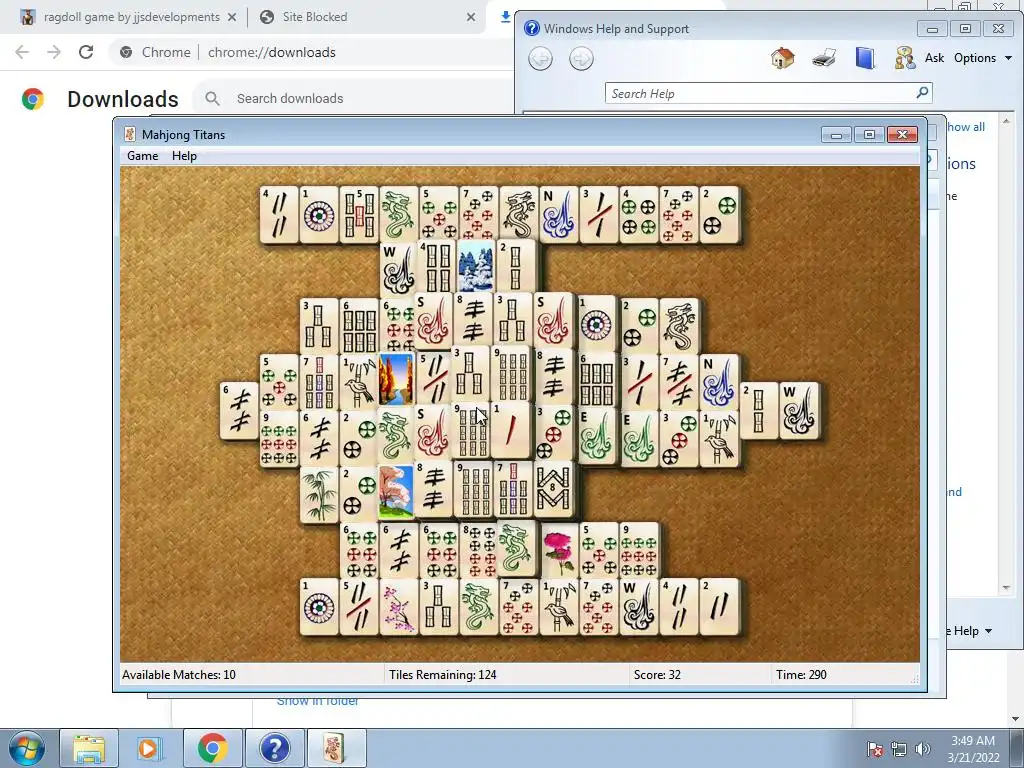Click the Chrome forward arrow
The width and height of the screenshot is (1024, 768).
54,52
